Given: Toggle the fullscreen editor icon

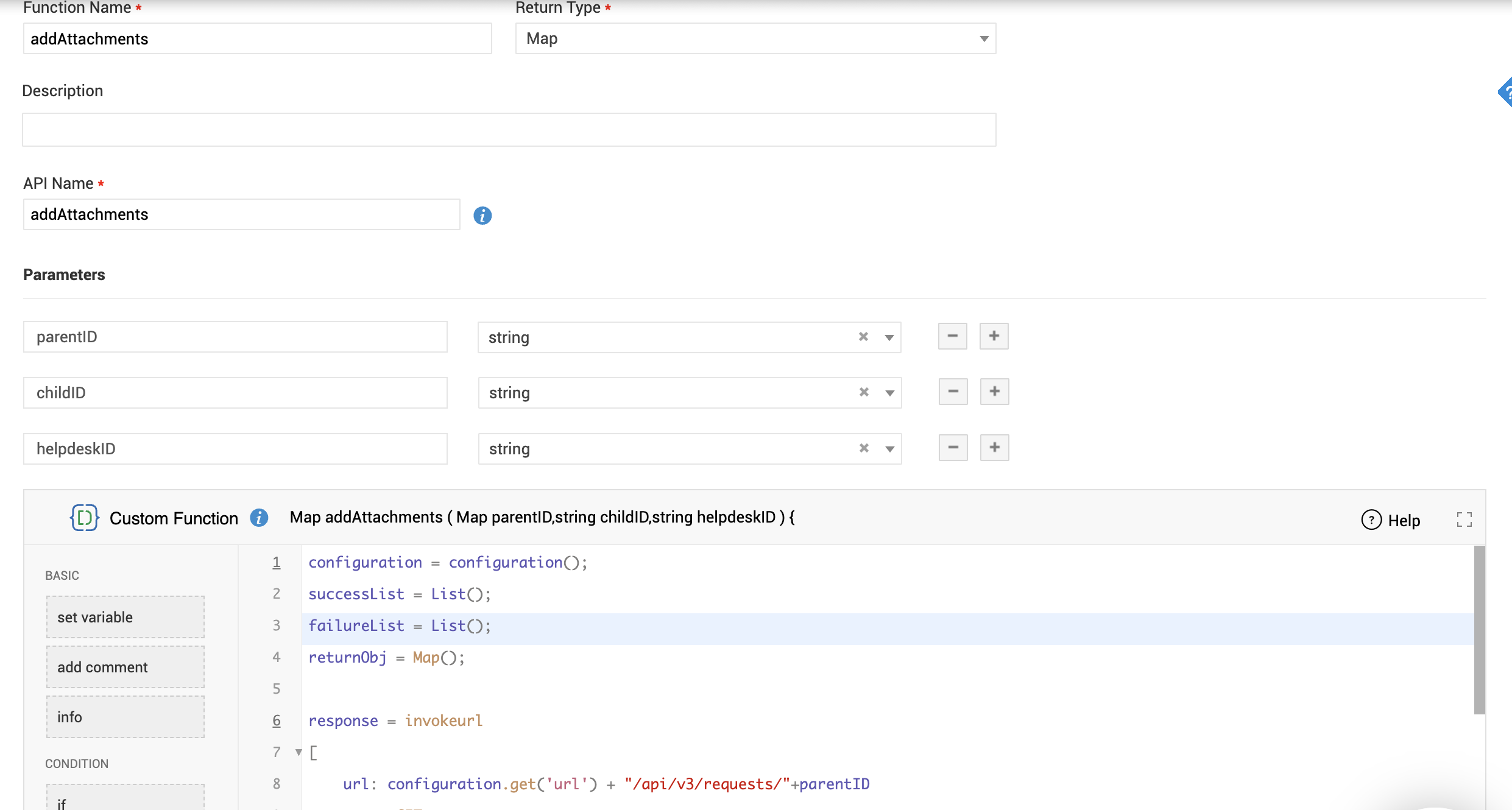Looking at the screenshot, I should click(1464, 519).
